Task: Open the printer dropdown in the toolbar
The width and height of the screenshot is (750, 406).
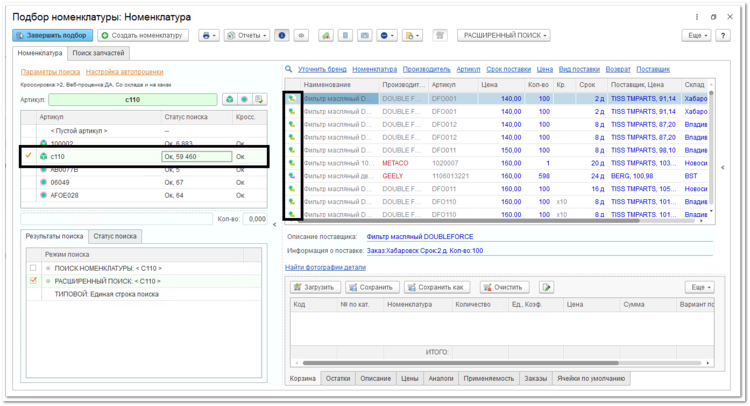Action: (x=209, y=35)
